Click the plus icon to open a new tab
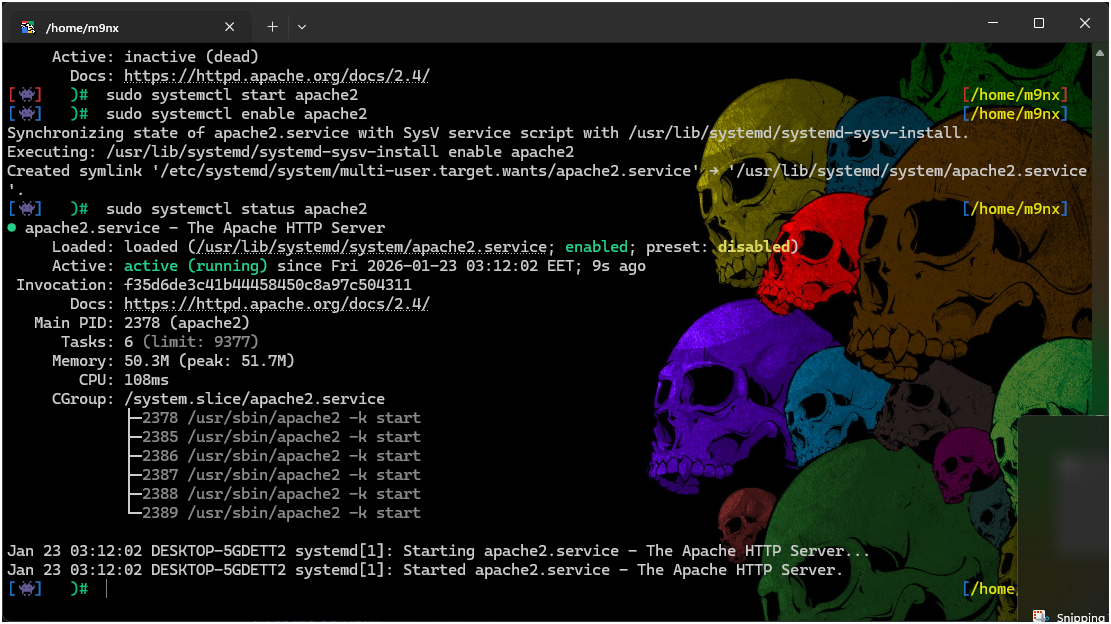Viewport: 1111px width, 624px height. (x=271, y=26)
